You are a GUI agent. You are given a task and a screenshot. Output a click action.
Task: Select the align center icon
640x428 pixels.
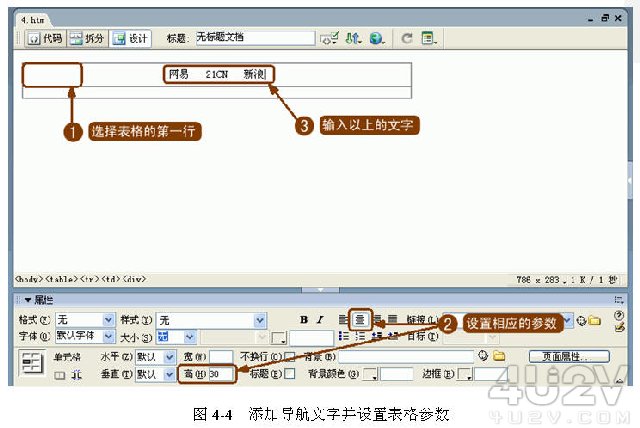click(360, 320)
